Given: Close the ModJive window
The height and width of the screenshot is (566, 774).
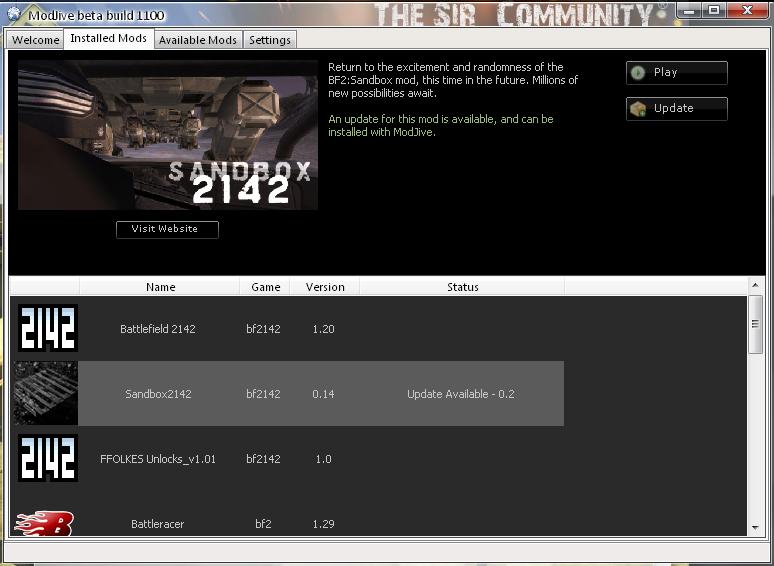Looking at the screenshot, I should point(747,10).
